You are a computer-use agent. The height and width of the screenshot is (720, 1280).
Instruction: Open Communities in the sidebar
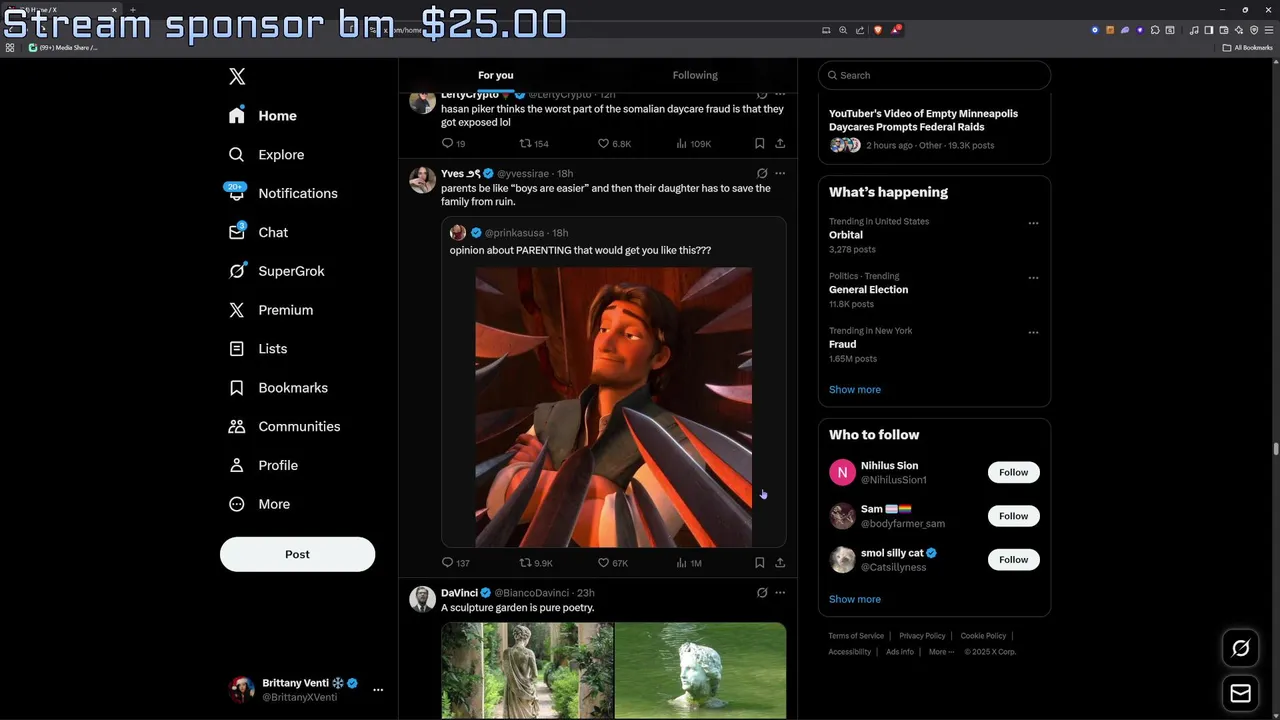(x=285, y=426)
